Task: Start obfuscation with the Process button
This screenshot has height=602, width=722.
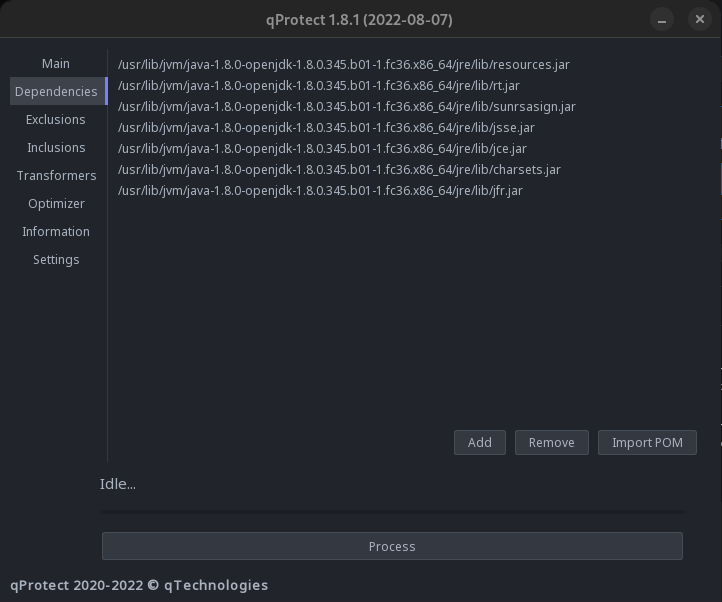Action: (392, 546)
